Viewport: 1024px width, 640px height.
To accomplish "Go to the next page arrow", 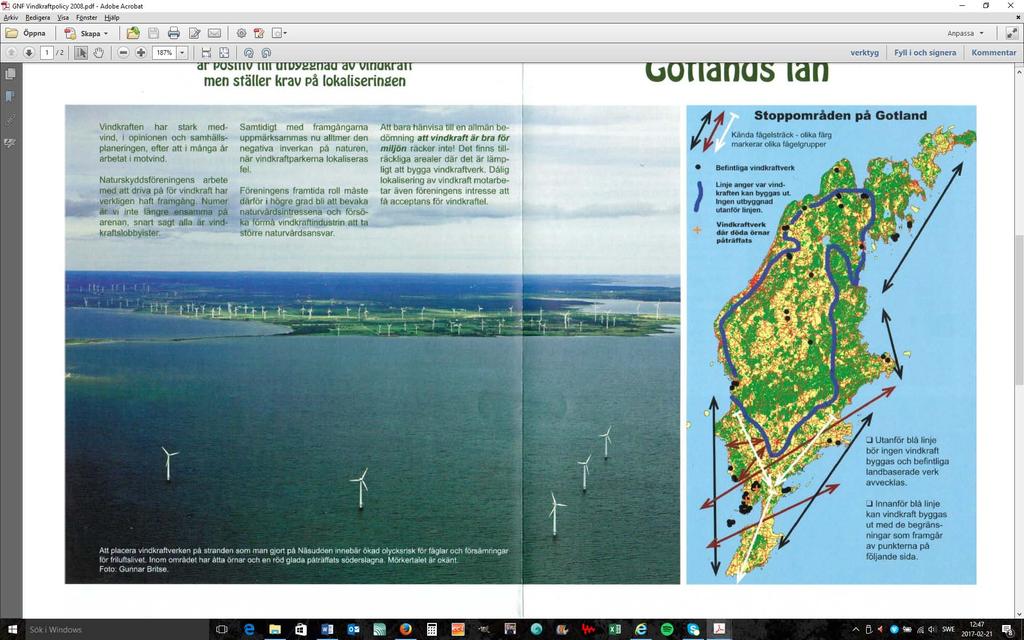I will point(29,52).
